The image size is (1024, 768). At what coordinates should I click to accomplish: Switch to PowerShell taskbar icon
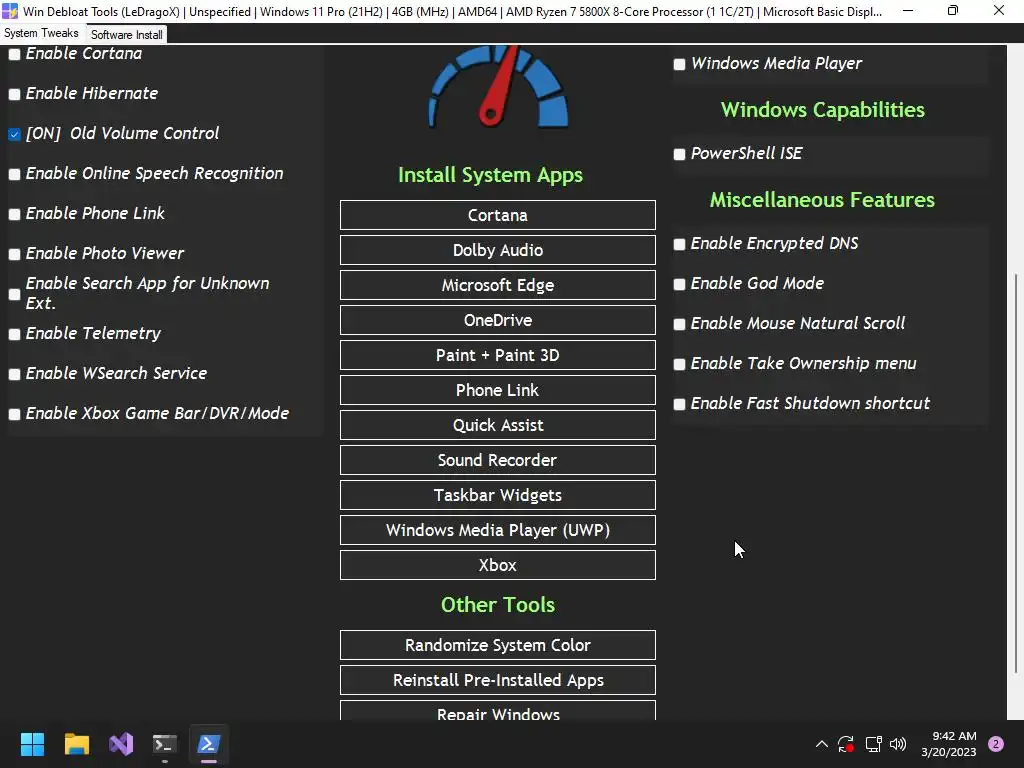point(209,744)
